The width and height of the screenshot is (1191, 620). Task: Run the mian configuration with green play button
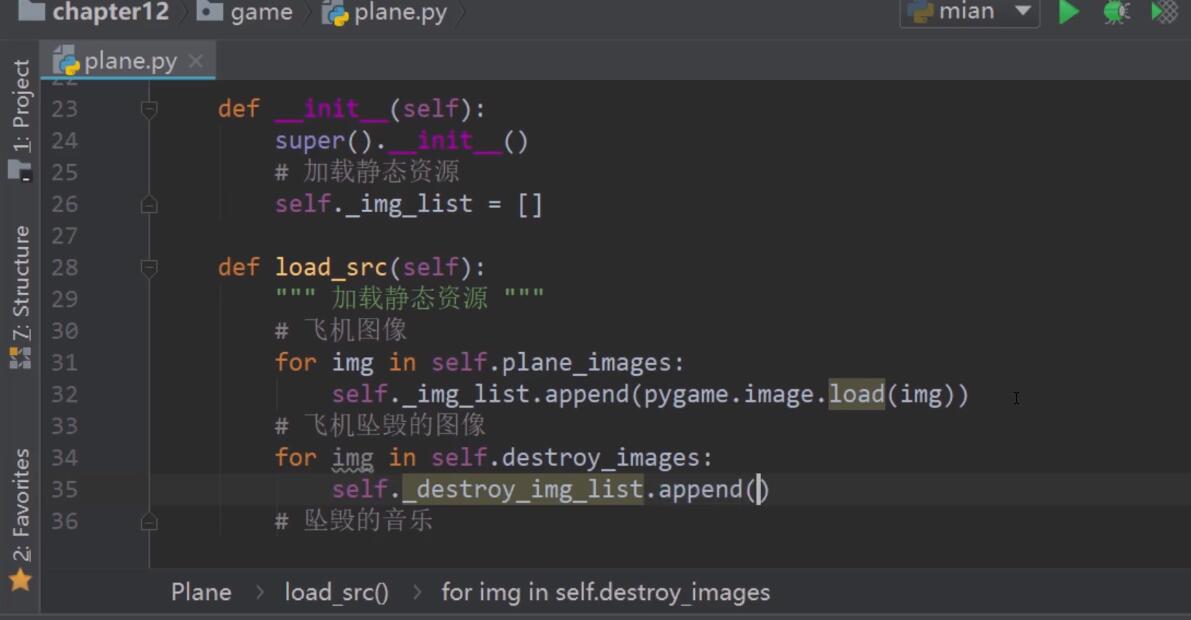[1069, 12]
